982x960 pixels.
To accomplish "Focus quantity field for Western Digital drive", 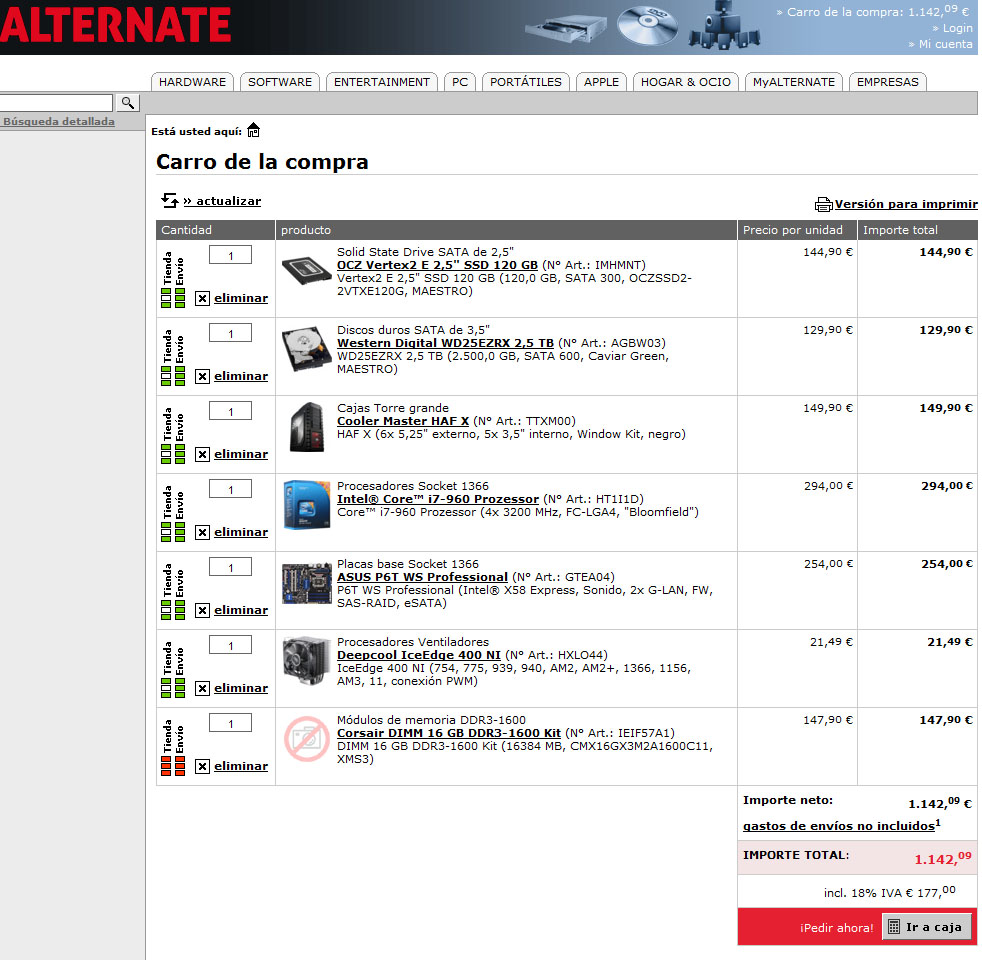I will point(230,333).
